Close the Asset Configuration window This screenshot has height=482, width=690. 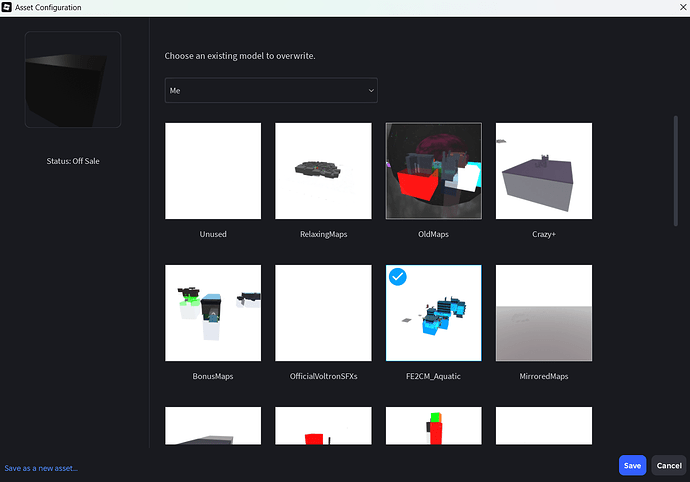[x=683, y=7]
